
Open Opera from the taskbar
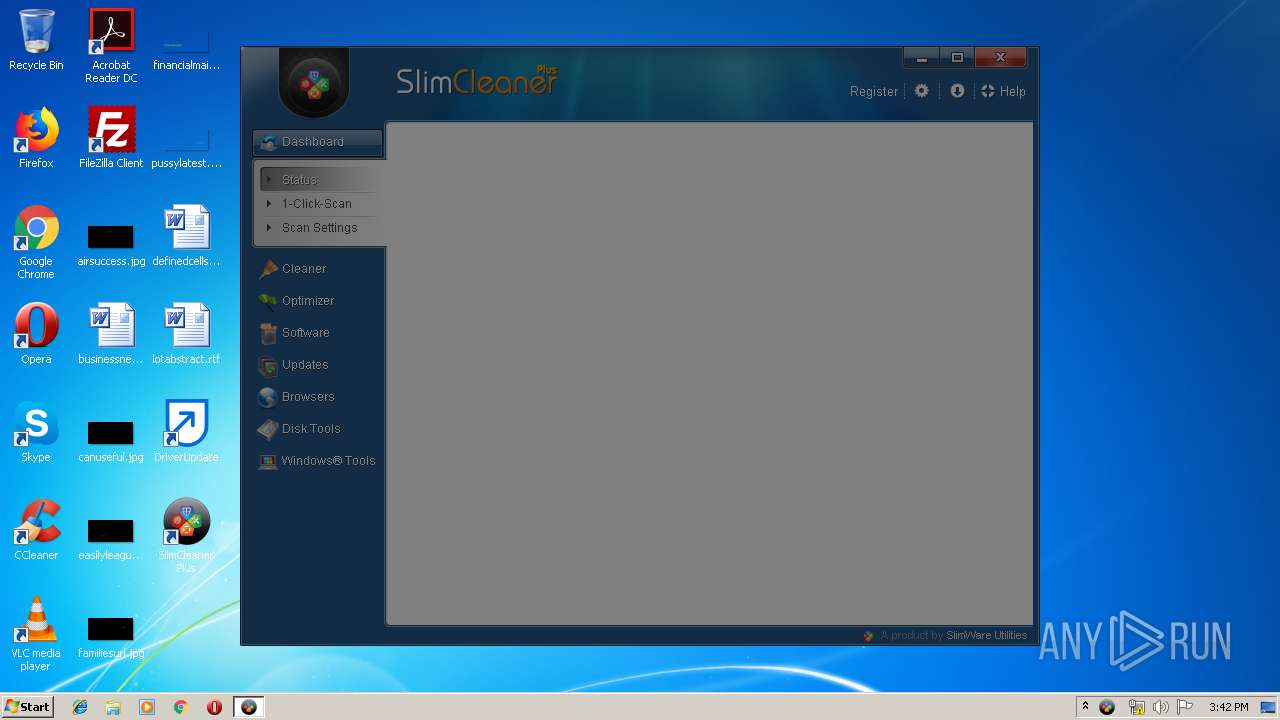pyautogui.click(x=214, y=707)
